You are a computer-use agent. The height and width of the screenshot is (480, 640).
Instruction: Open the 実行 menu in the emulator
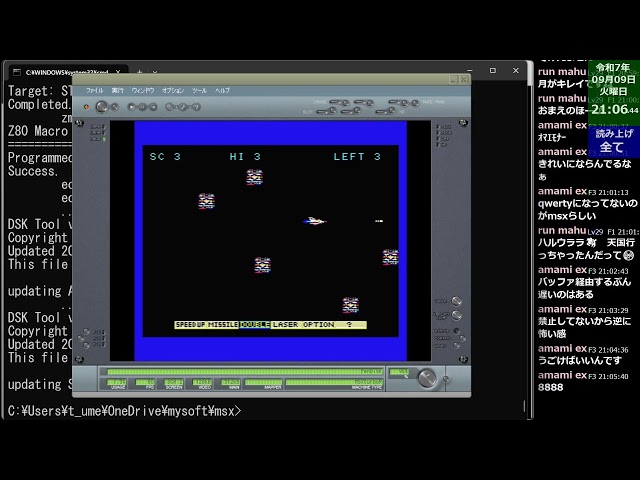(118, 90)
